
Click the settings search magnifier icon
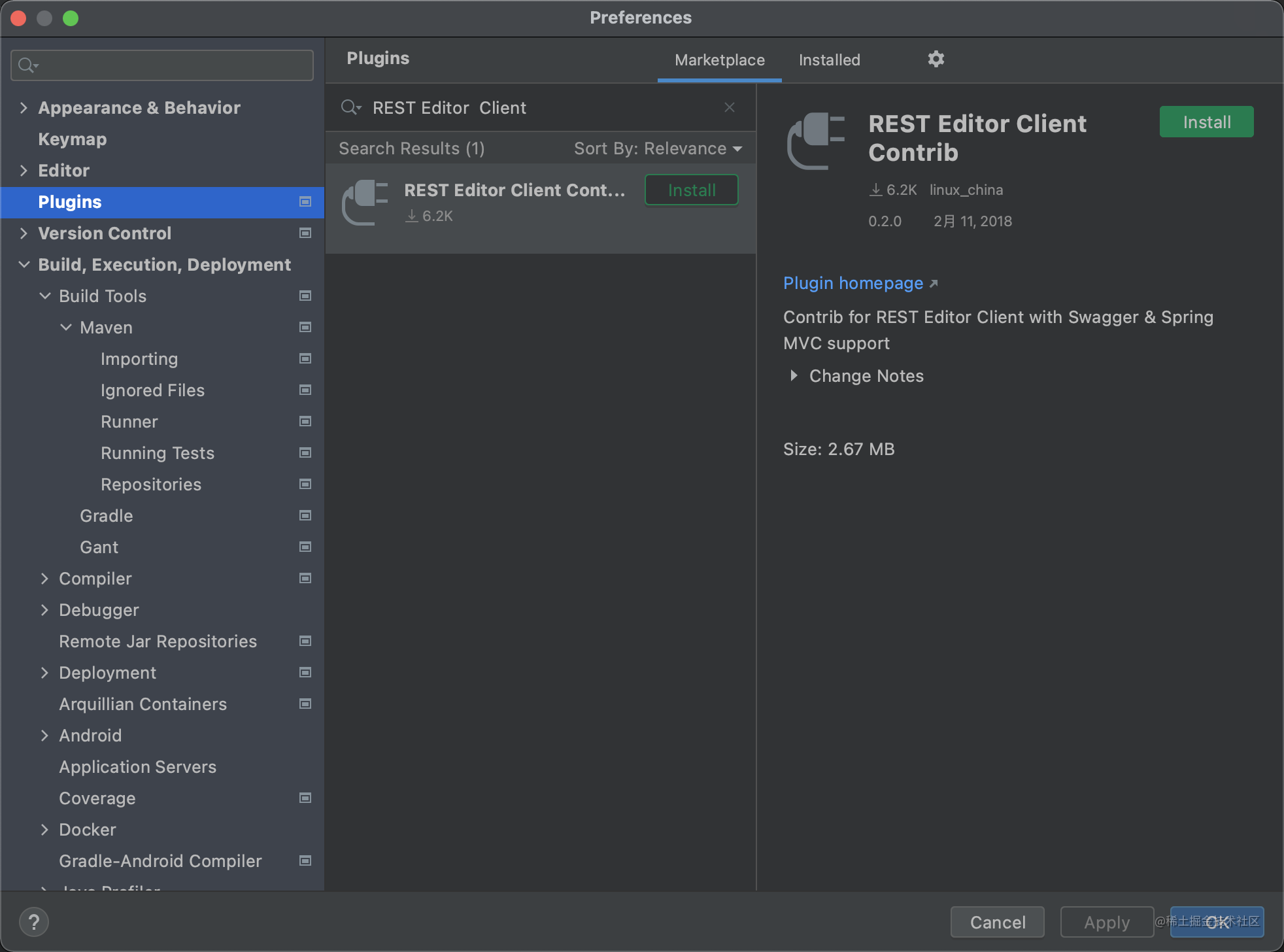tap(28, 65)
